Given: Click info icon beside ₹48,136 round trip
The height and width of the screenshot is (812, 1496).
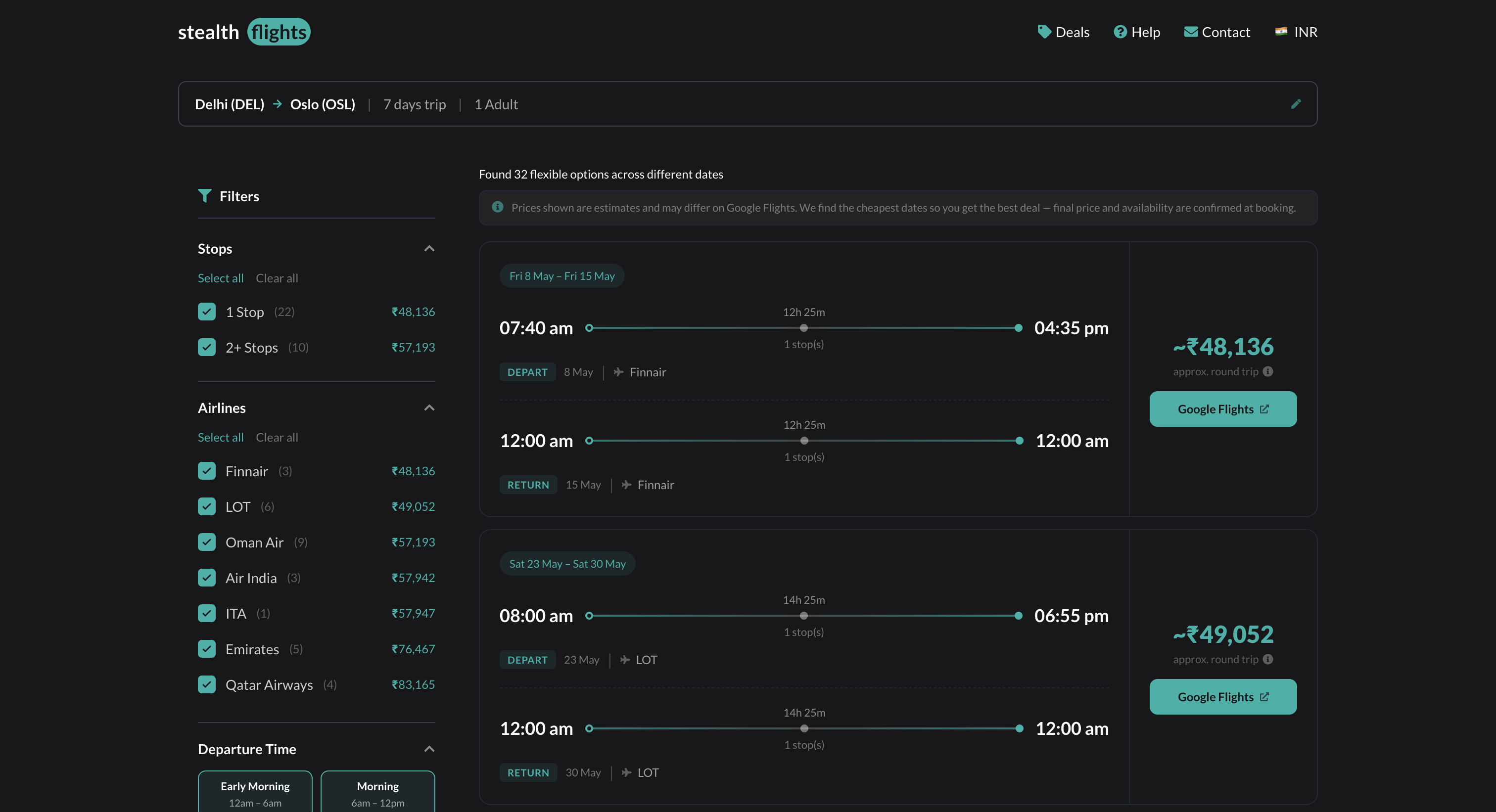Looking at the screenshot, I should (x=1268, y=371).
